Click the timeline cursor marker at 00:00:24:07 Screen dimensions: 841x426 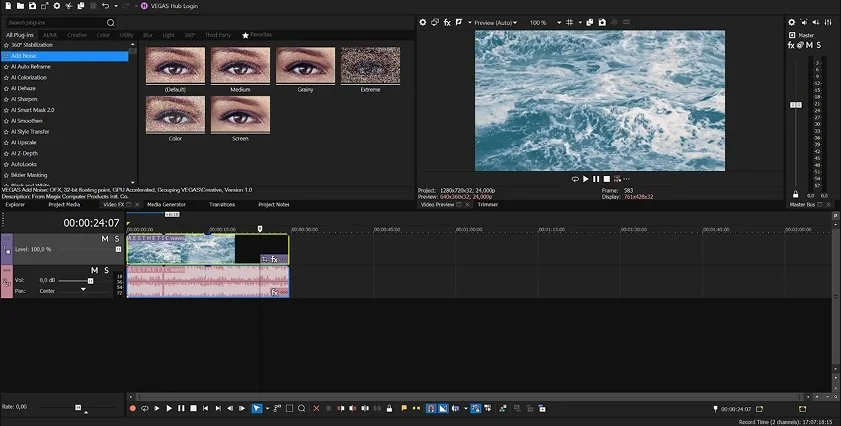tap(260, 229)
